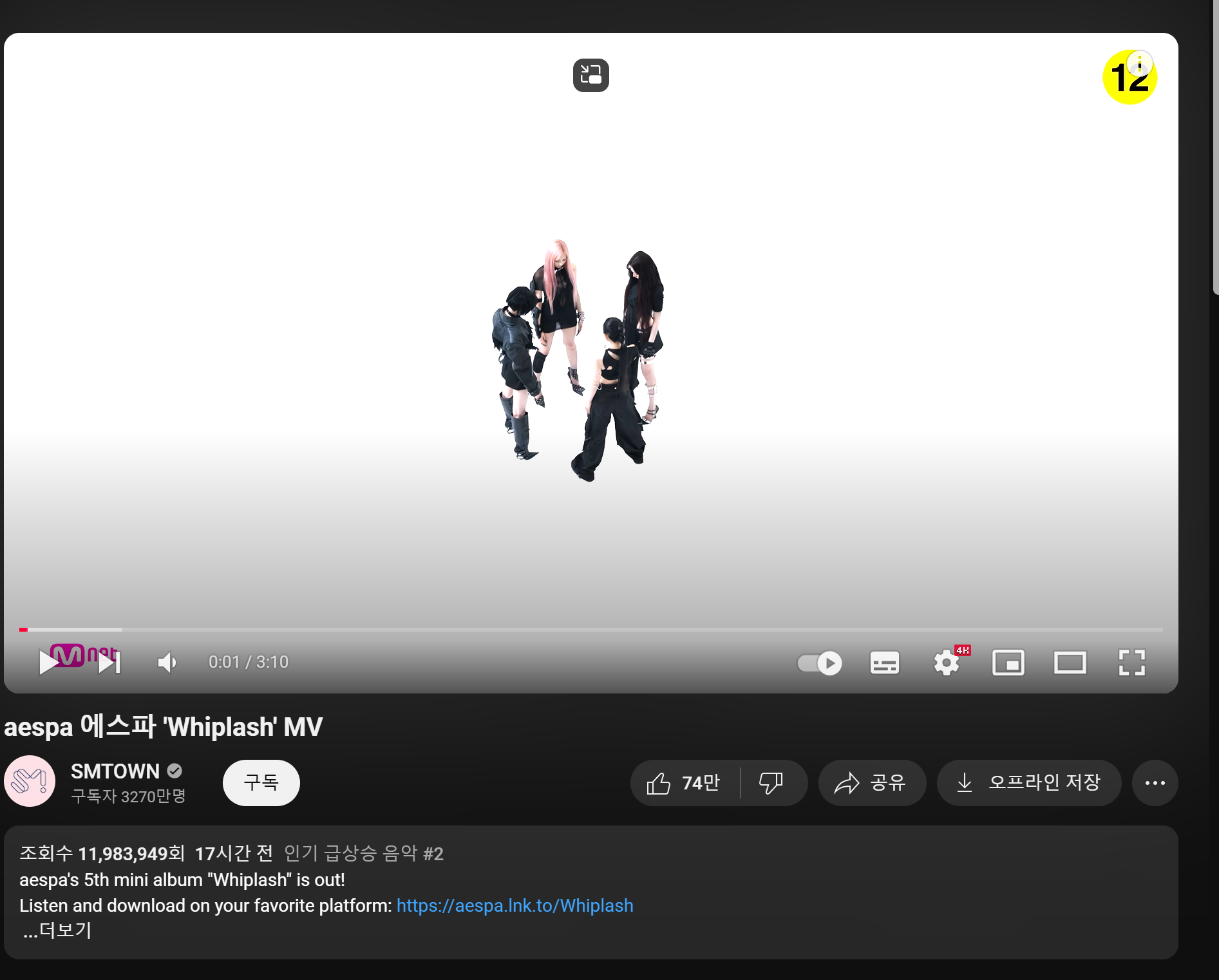Open the aespa.lnk.to/Whiplash link
This screenshot has height=980, width=1219.
tap(515, 905)
